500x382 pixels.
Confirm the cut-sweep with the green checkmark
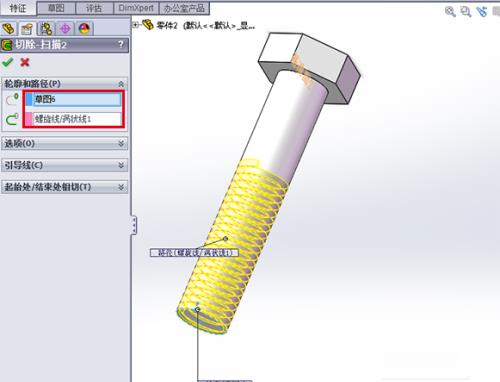click(7, 62)
